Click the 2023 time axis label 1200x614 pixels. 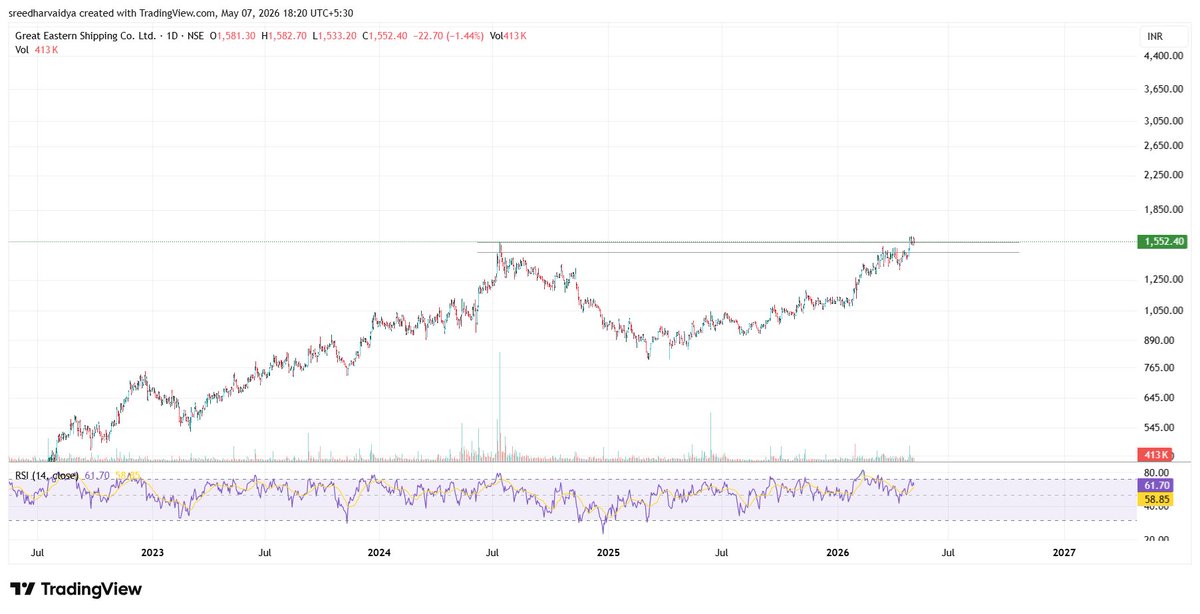coord(152,552)
